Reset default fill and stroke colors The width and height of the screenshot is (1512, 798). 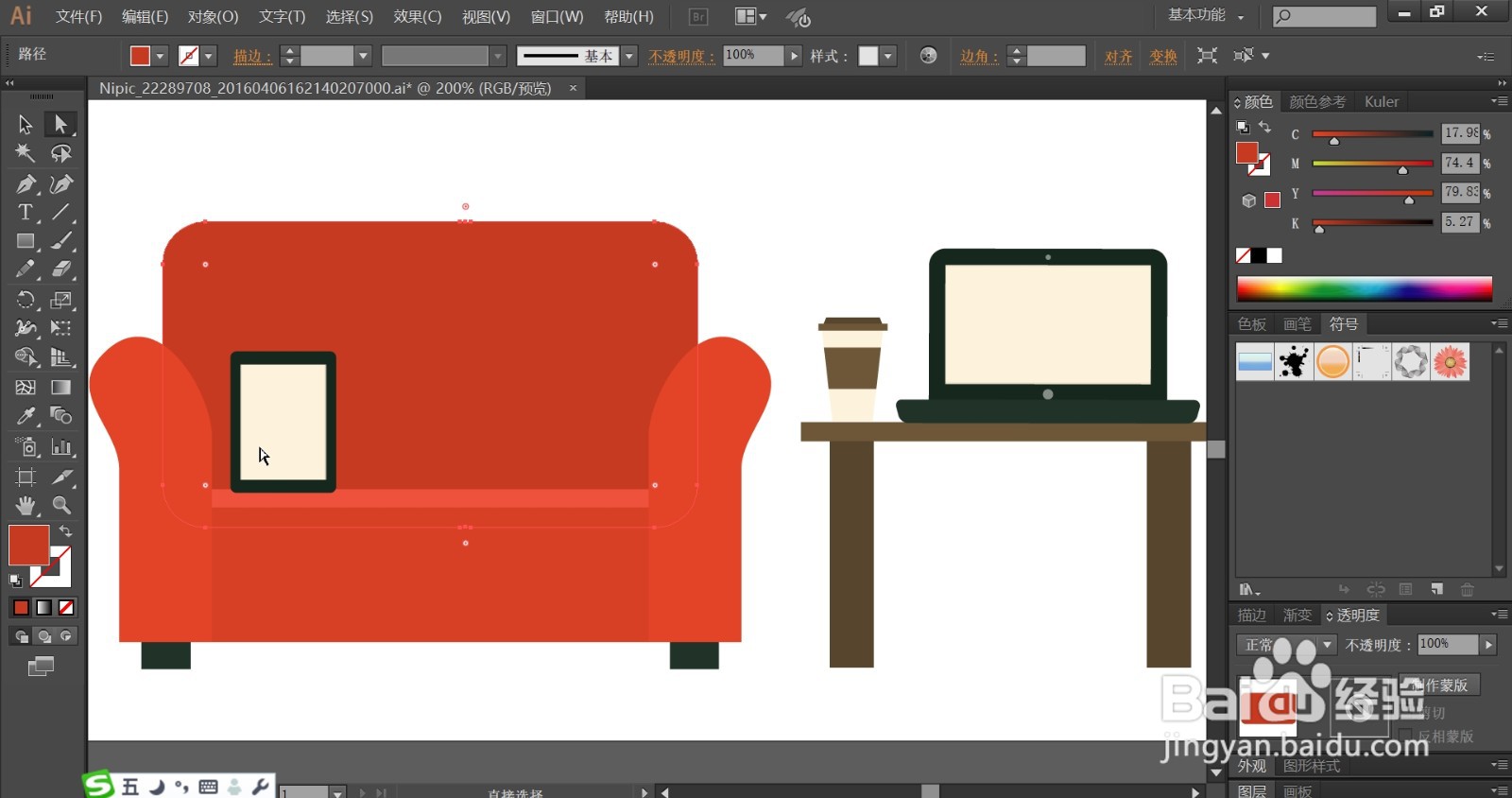(15, 580)
